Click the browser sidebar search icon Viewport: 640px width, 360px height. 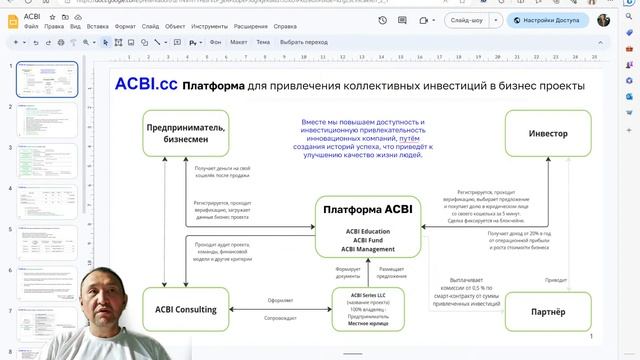629,16
